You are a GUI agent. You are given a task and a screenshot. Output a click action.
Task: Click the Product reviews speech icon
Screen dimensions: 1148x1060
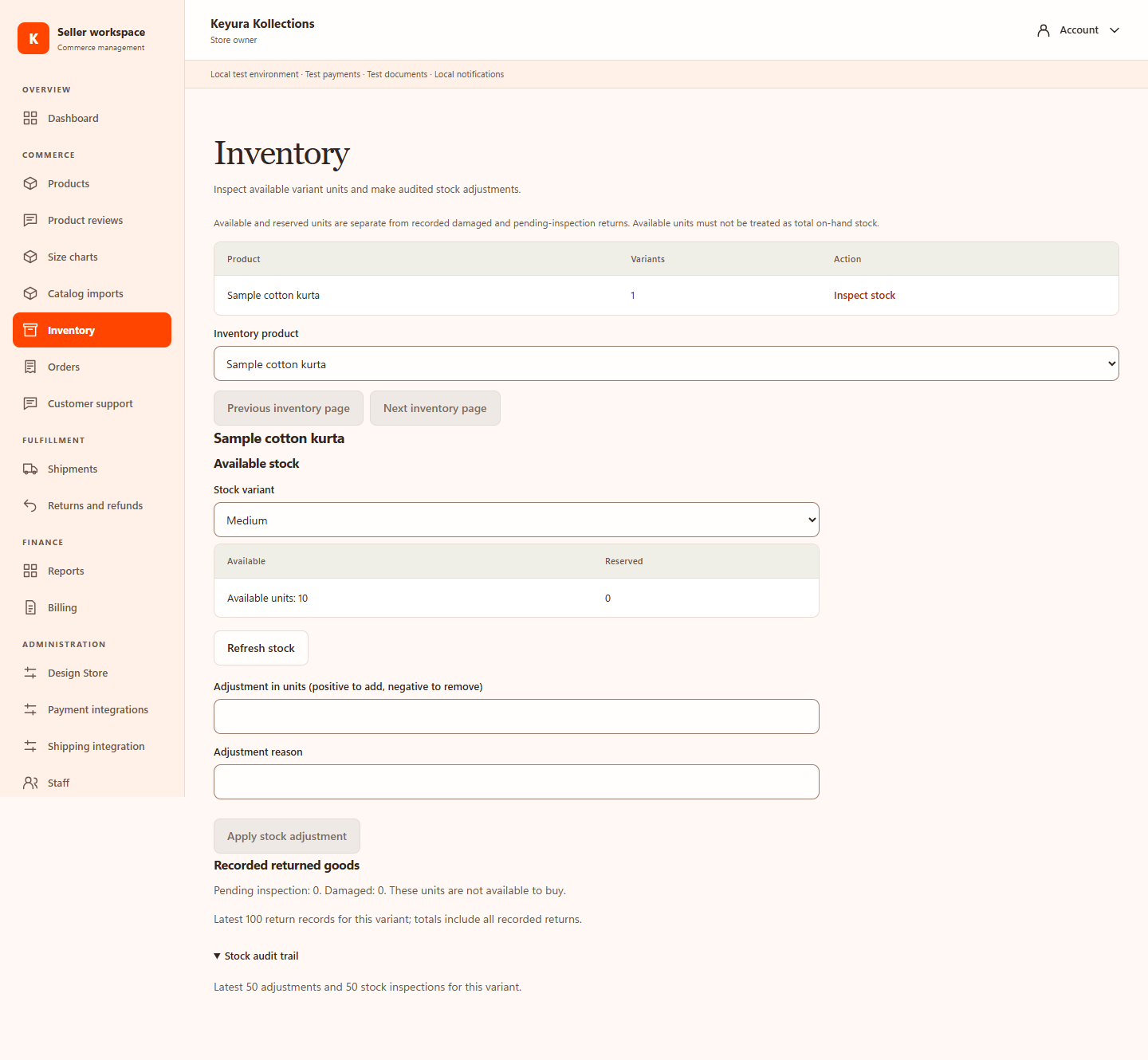30,220
